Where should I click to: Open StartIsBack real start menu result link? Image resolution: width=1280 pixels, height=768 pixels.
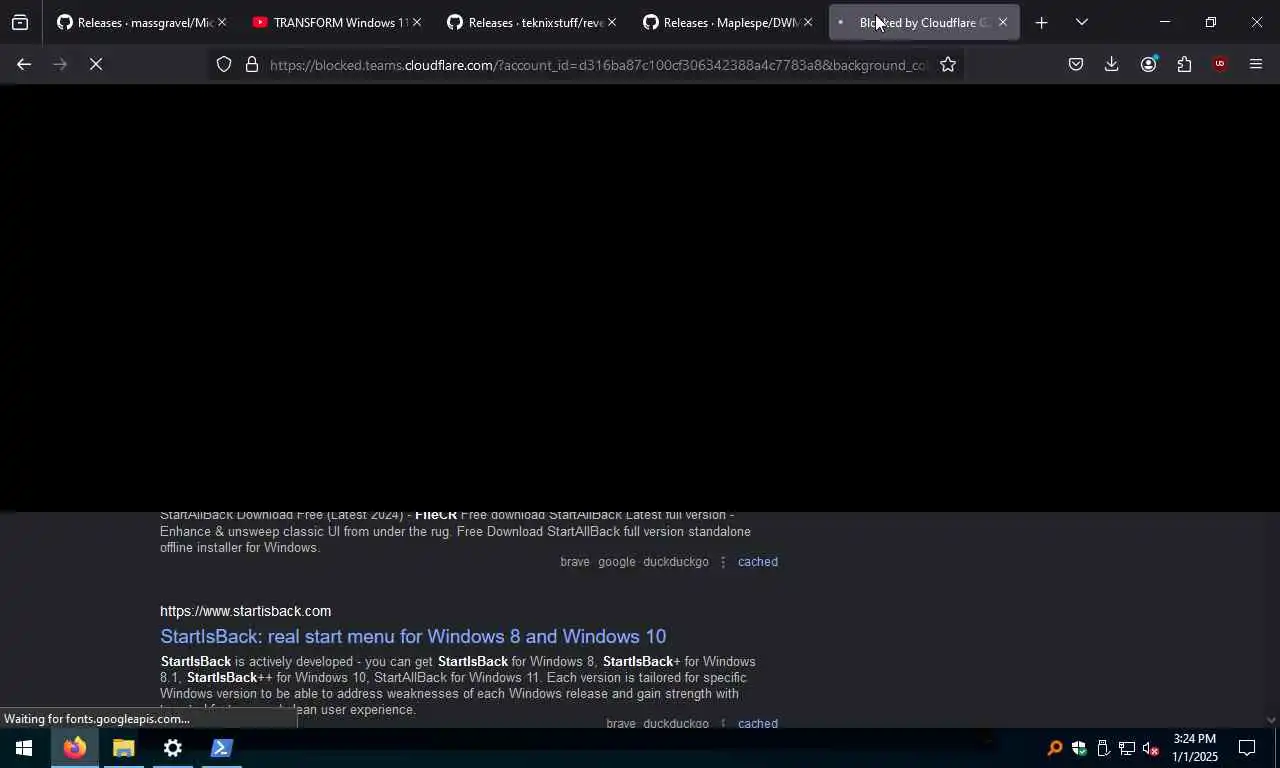tap(413, 636)
